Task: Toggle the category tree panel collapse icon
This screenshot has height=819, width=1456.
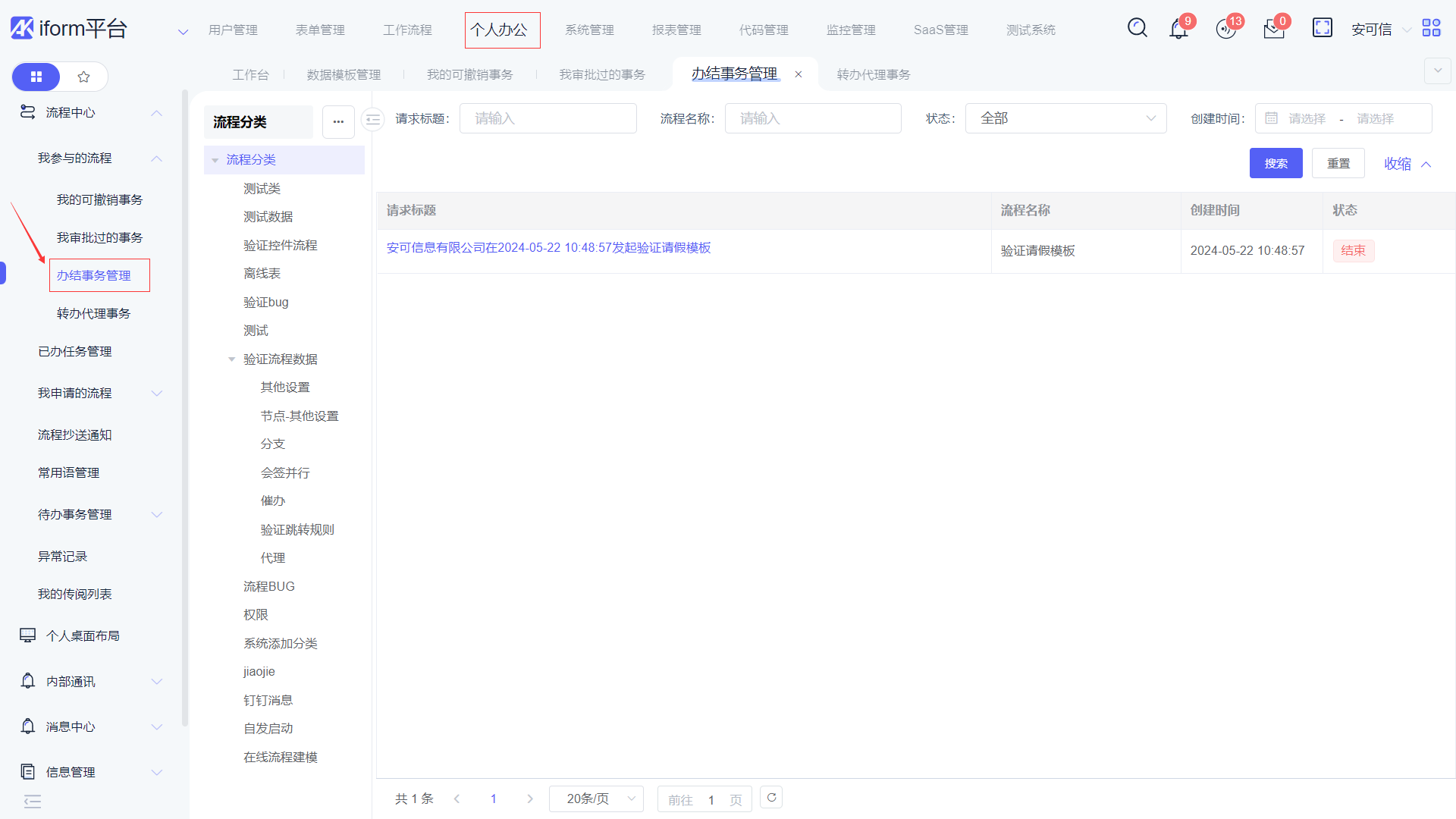Action: (372, 119)
